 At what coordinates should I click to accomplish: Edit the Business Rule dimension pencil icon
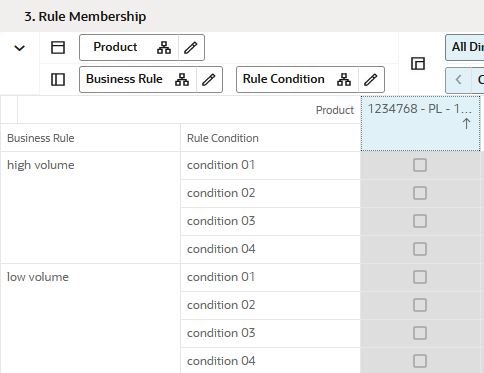[x=209, y=80]
